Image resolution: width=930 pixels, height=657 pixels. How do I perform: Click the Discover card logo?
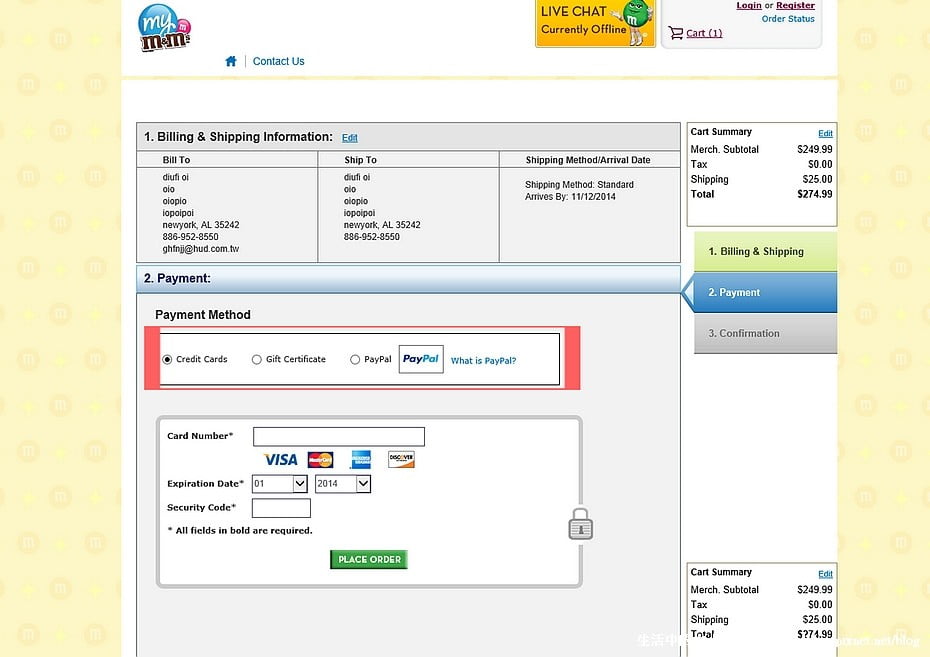pyautogui.click(x=401, y=460)
